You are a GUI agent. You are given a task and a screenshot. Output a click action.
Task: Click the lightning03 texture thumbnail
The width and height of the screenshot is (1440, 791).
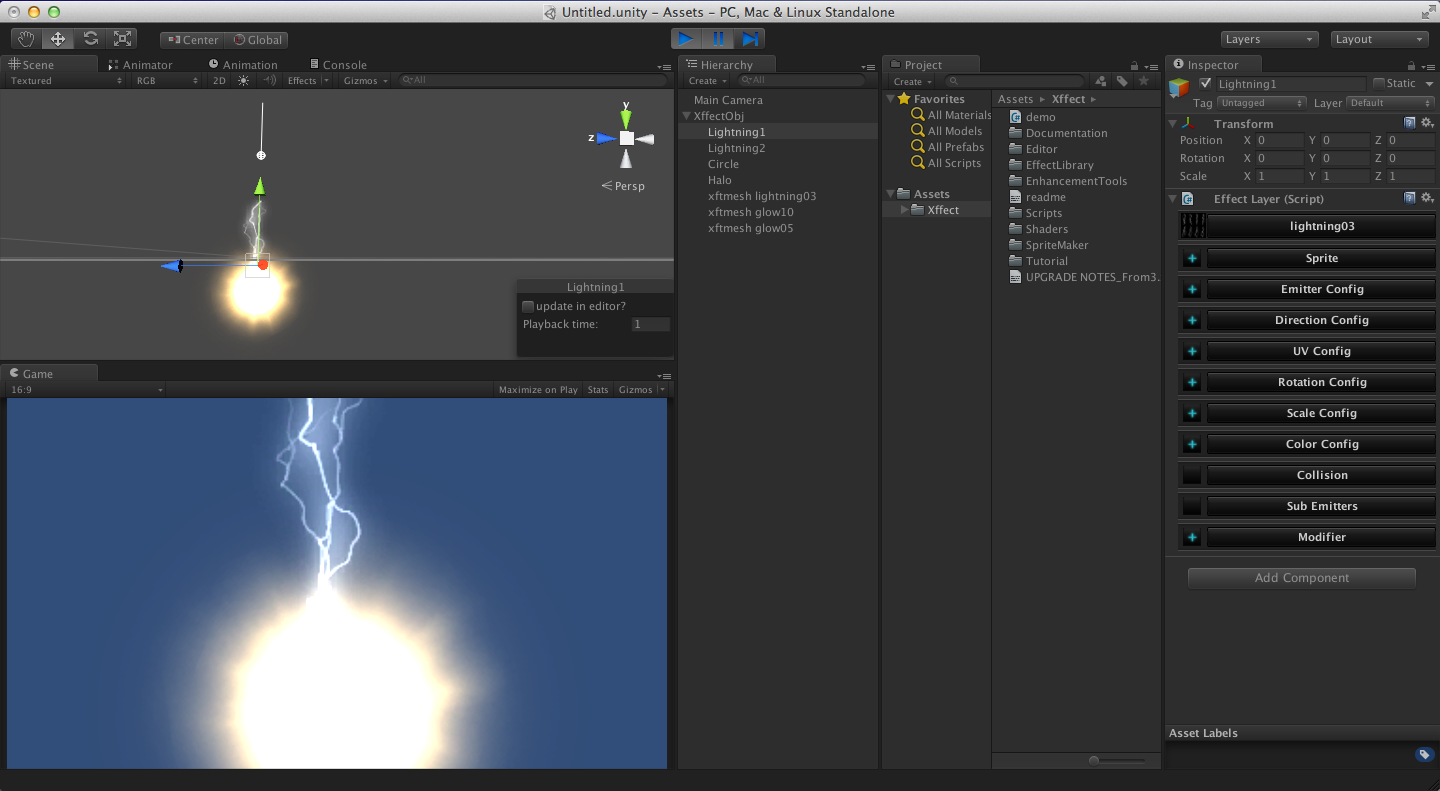(1193, 226)
